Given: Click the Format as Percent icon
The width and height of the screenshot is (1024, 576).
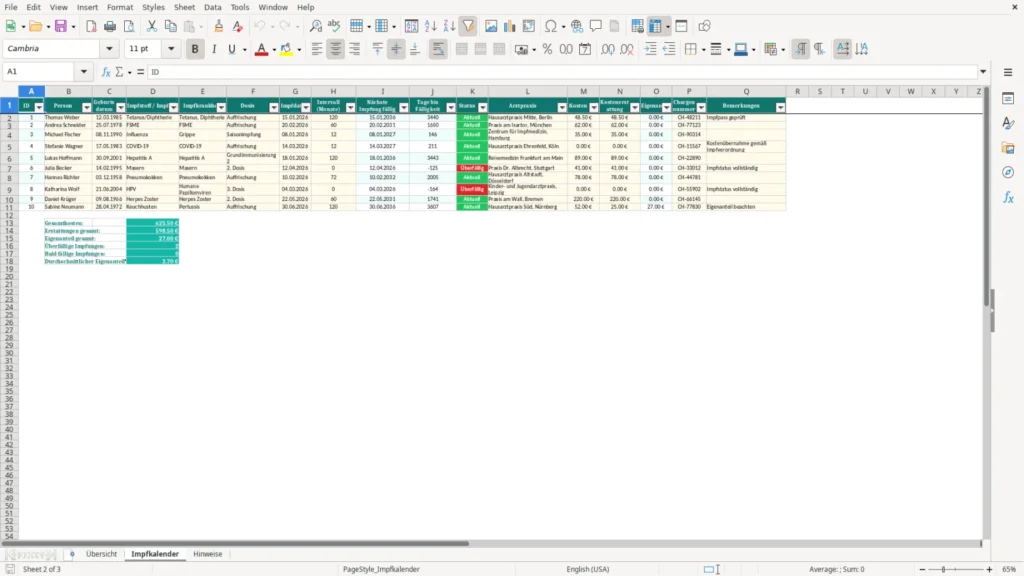Looking at the screenshot, I should click(547, 49).
